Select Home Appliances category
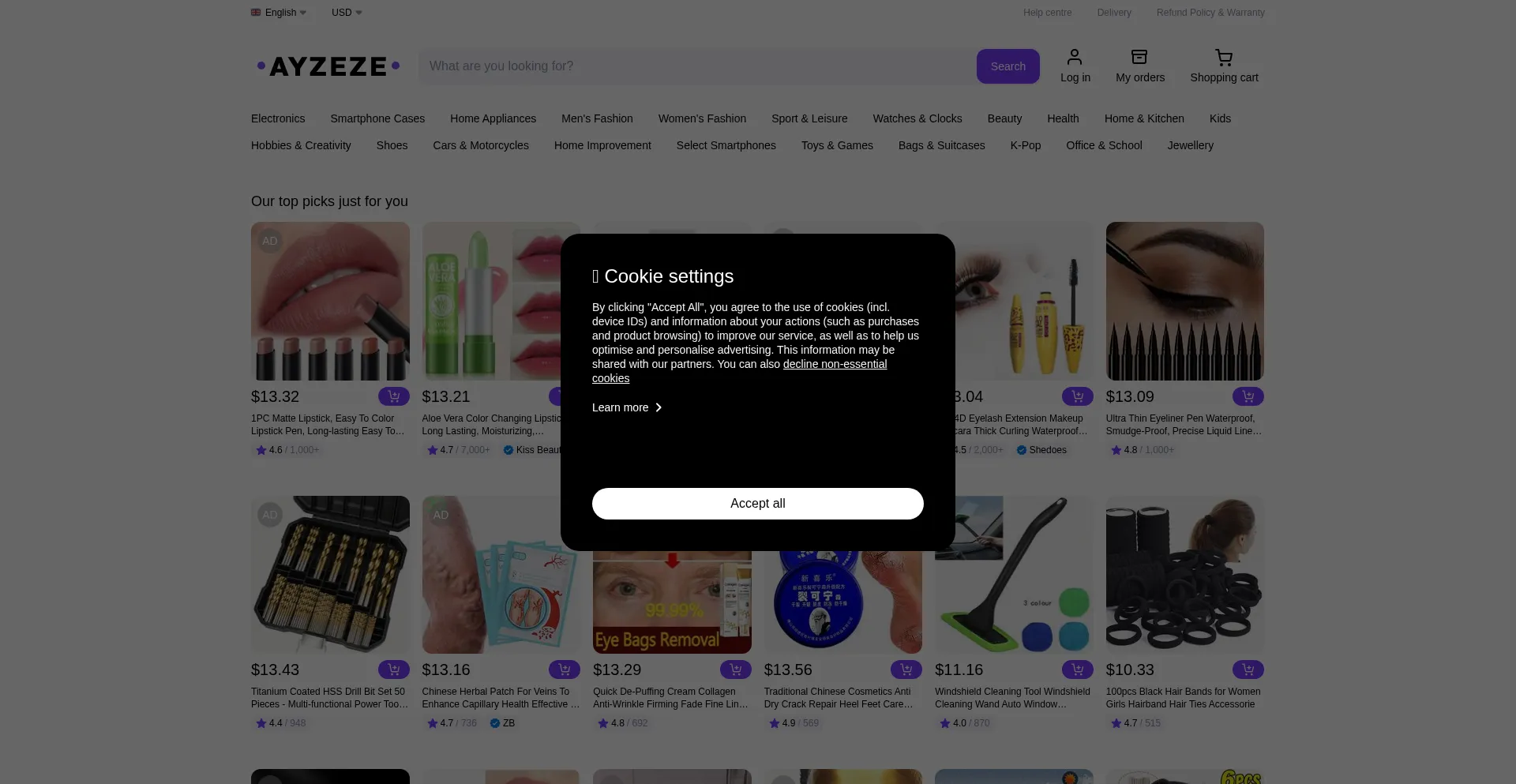 coord(493,118)
